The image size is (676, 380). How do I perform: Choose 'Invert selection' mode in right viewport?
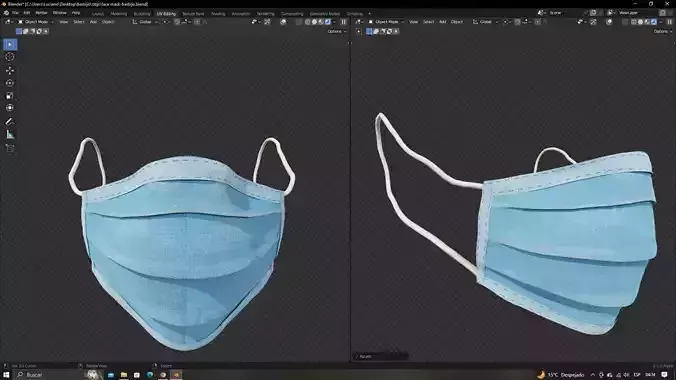click(x=389, y=31)
